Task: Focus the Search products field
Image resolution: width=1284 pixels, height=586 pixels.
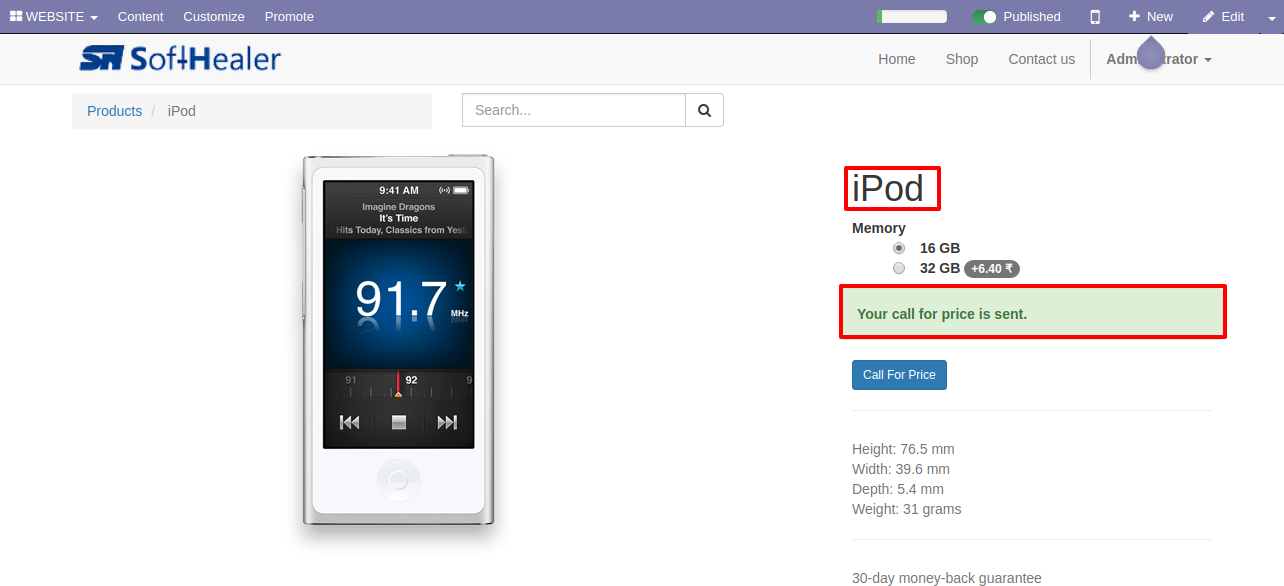Action: 574,110
